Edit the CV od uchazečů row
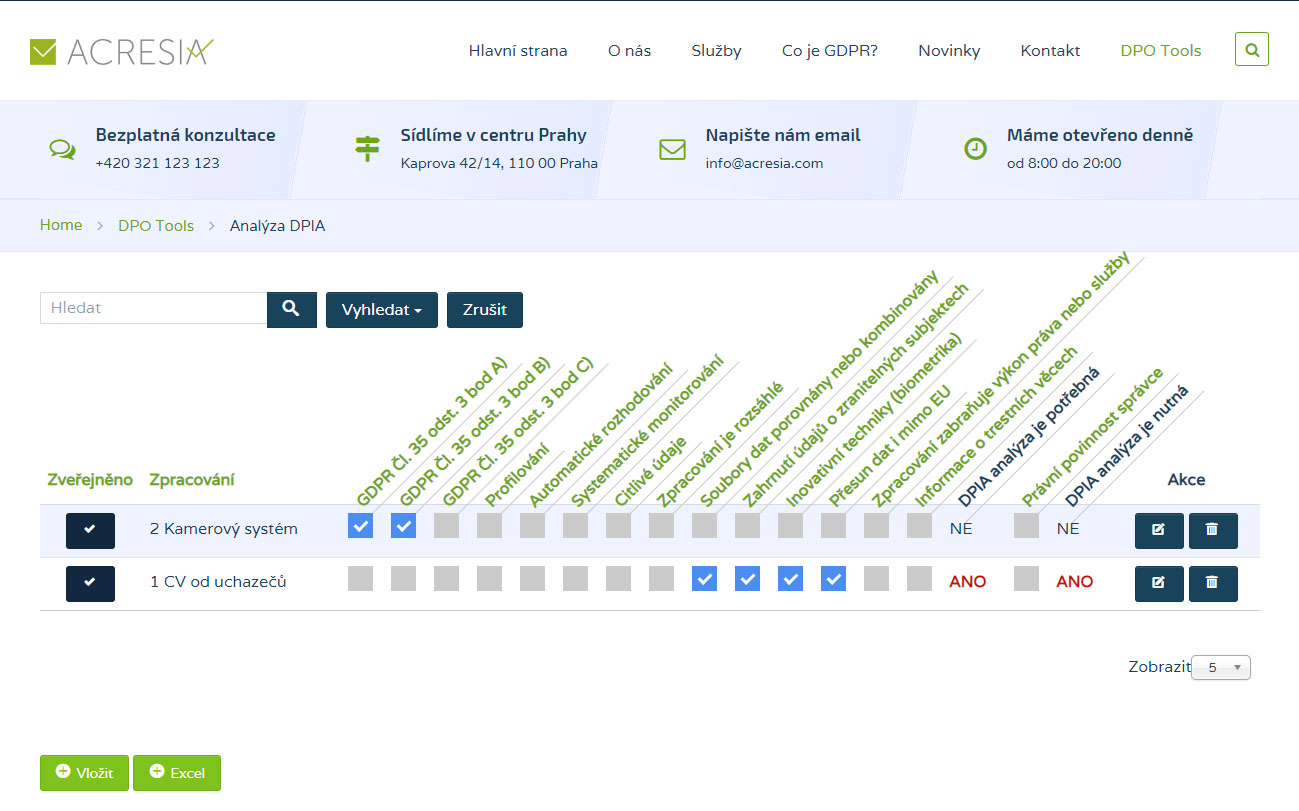This screenshot has width=1299, height=811. (x=1159, y=584)
